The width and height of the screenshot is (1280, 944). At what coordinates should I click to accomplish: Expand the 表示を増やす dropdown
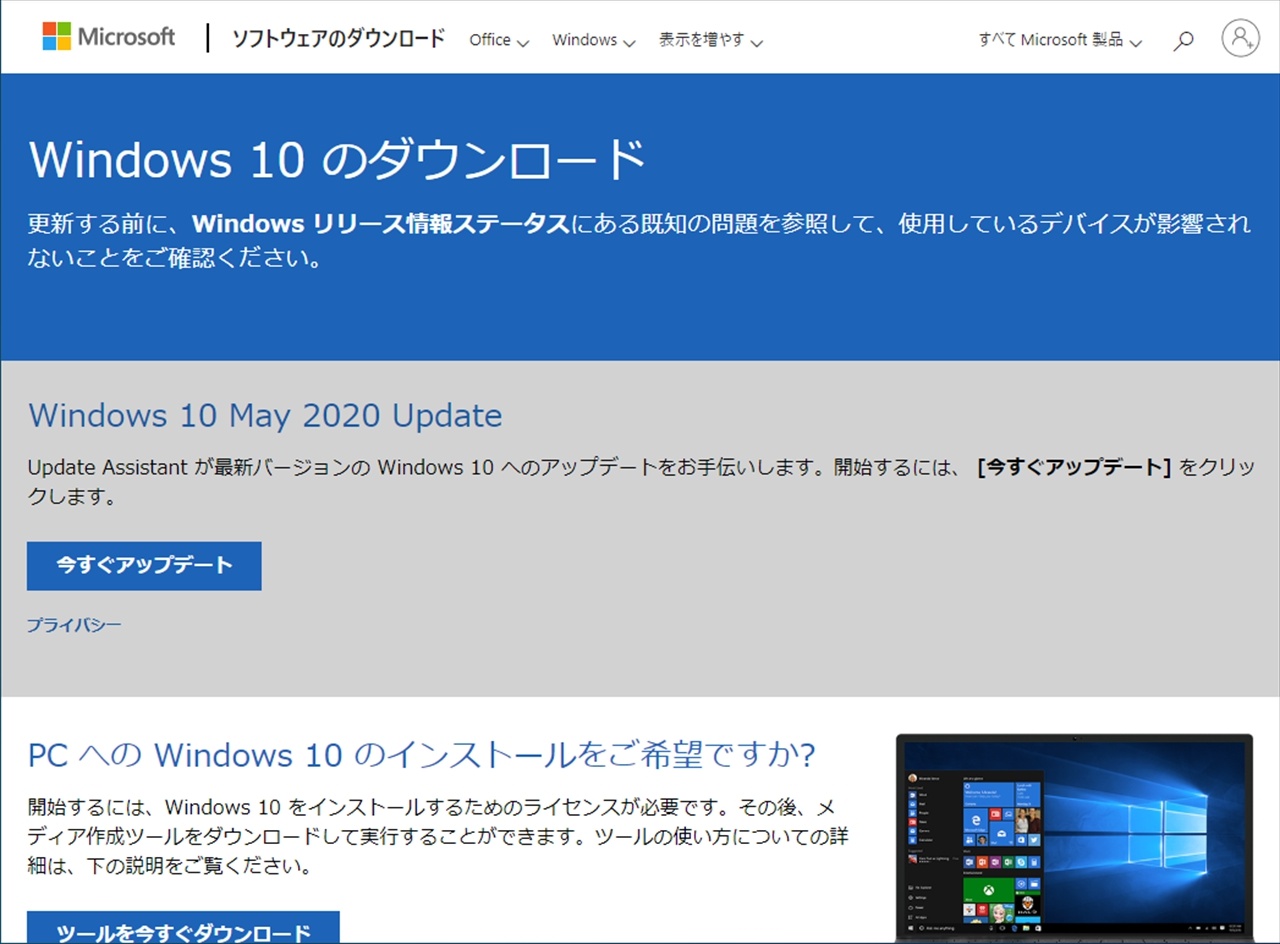(x=711, y=40)
